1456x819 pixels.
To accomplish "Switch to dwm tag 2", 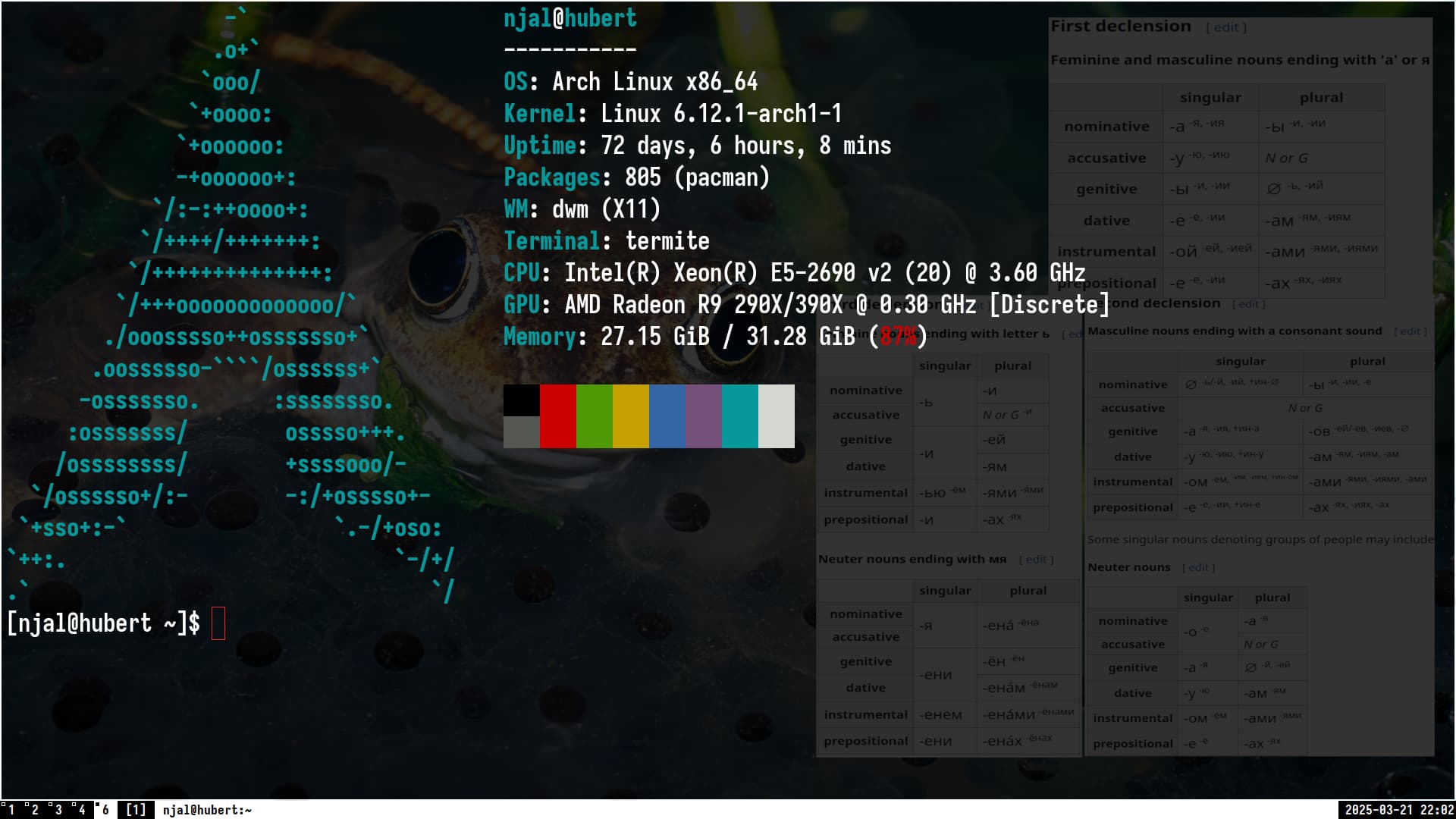I will (34, 810).
